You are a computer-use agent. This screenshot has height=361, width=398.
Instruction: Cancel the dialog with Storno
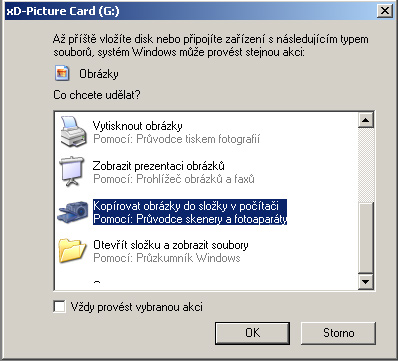pyautogui.click(x=338, y=333)
